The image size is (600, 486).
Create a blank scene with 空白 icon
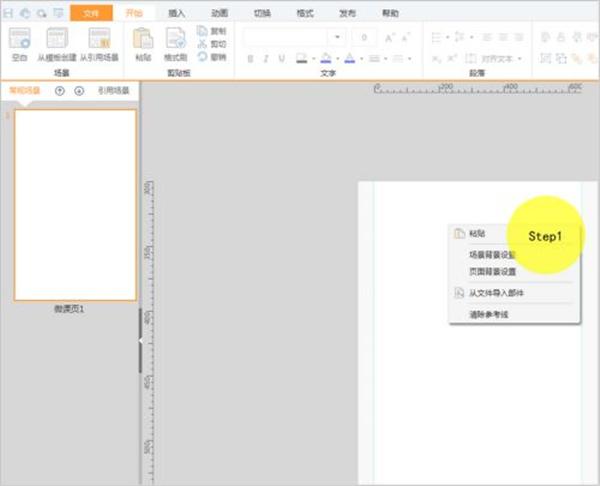pyautogui.click(x=20, y=38)
